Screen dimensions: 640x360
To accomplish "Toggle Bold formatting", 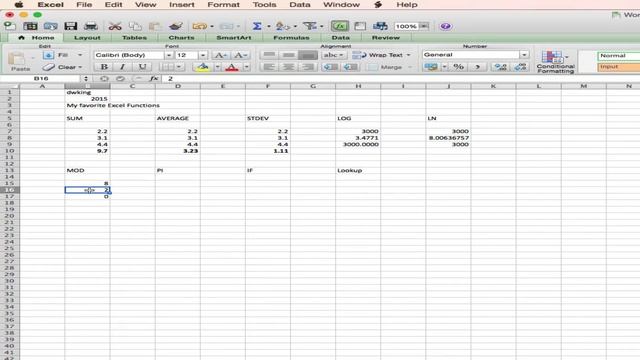I will coord(104,67).
